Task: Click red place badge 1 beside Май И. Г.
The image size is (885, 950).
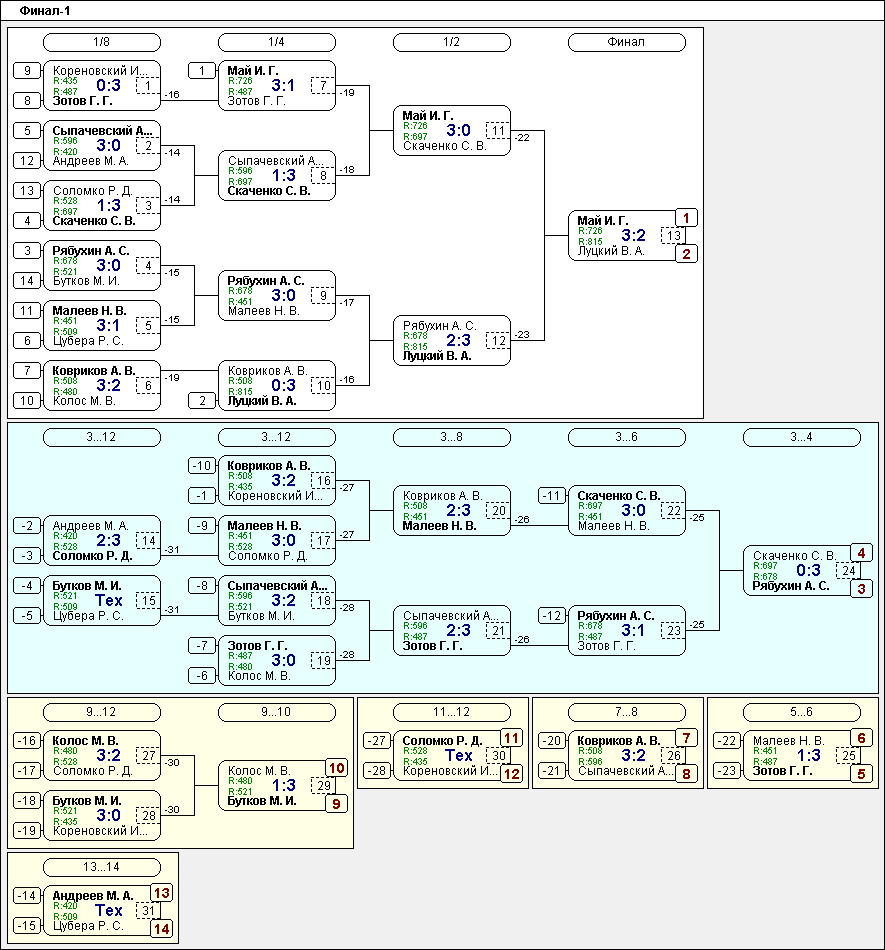Action: pyautogui.click(x=686, y=218)
